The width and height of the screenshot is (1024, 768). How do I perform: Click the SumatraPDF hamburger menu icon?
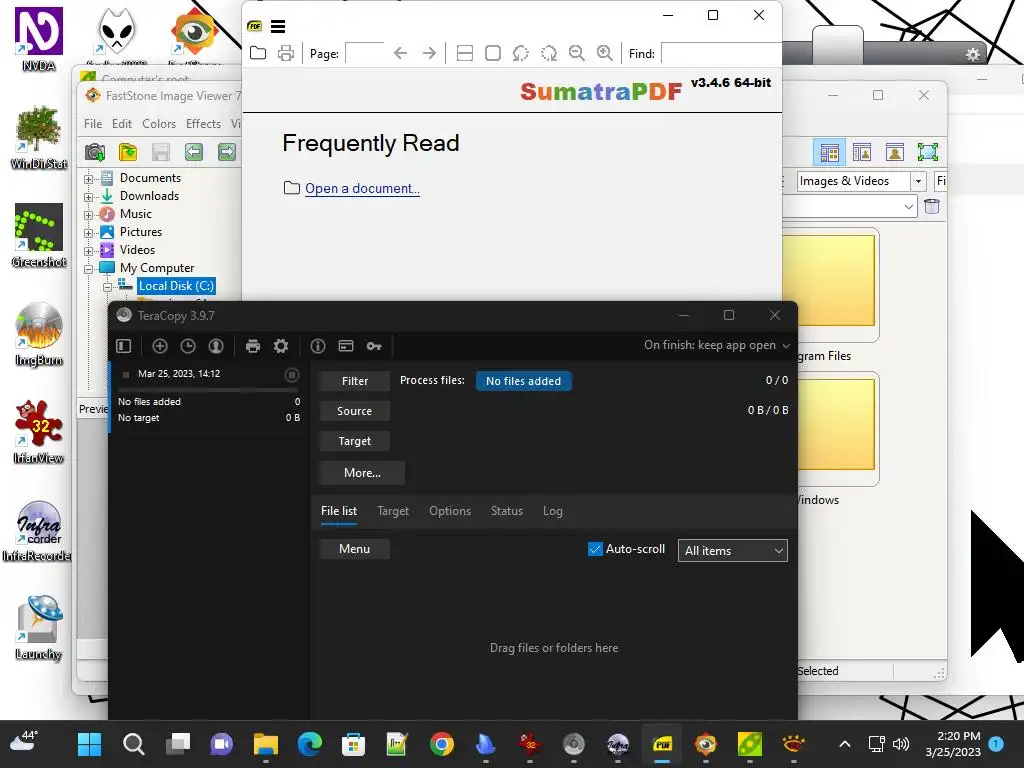[278, 27]
